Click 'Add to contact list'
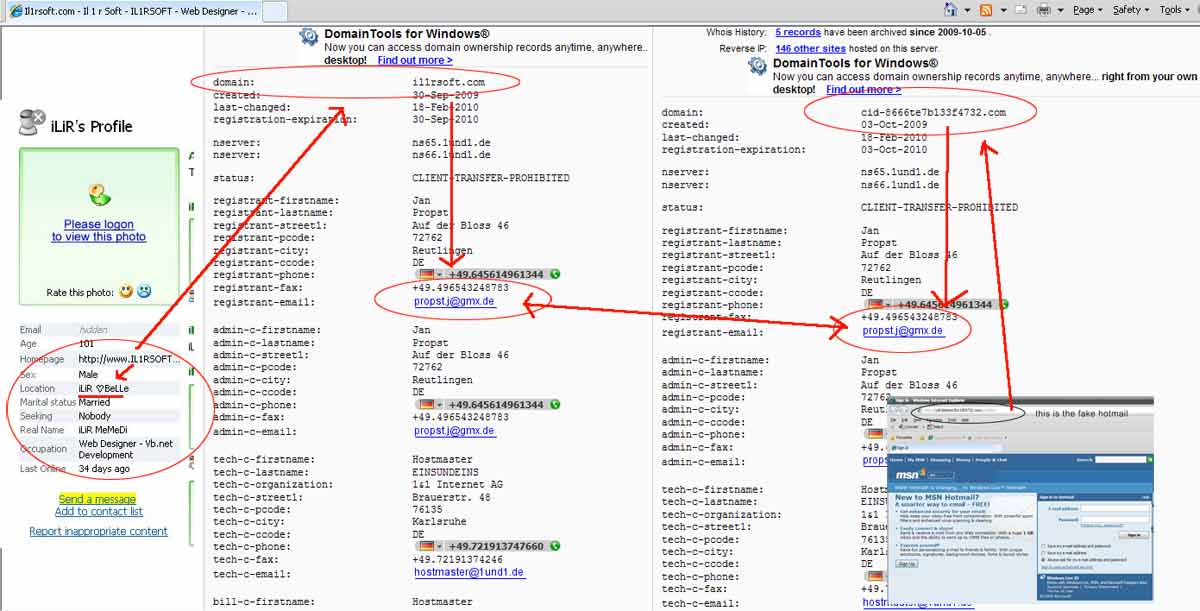The image size is (1200, 611). (x=98, y=512)
